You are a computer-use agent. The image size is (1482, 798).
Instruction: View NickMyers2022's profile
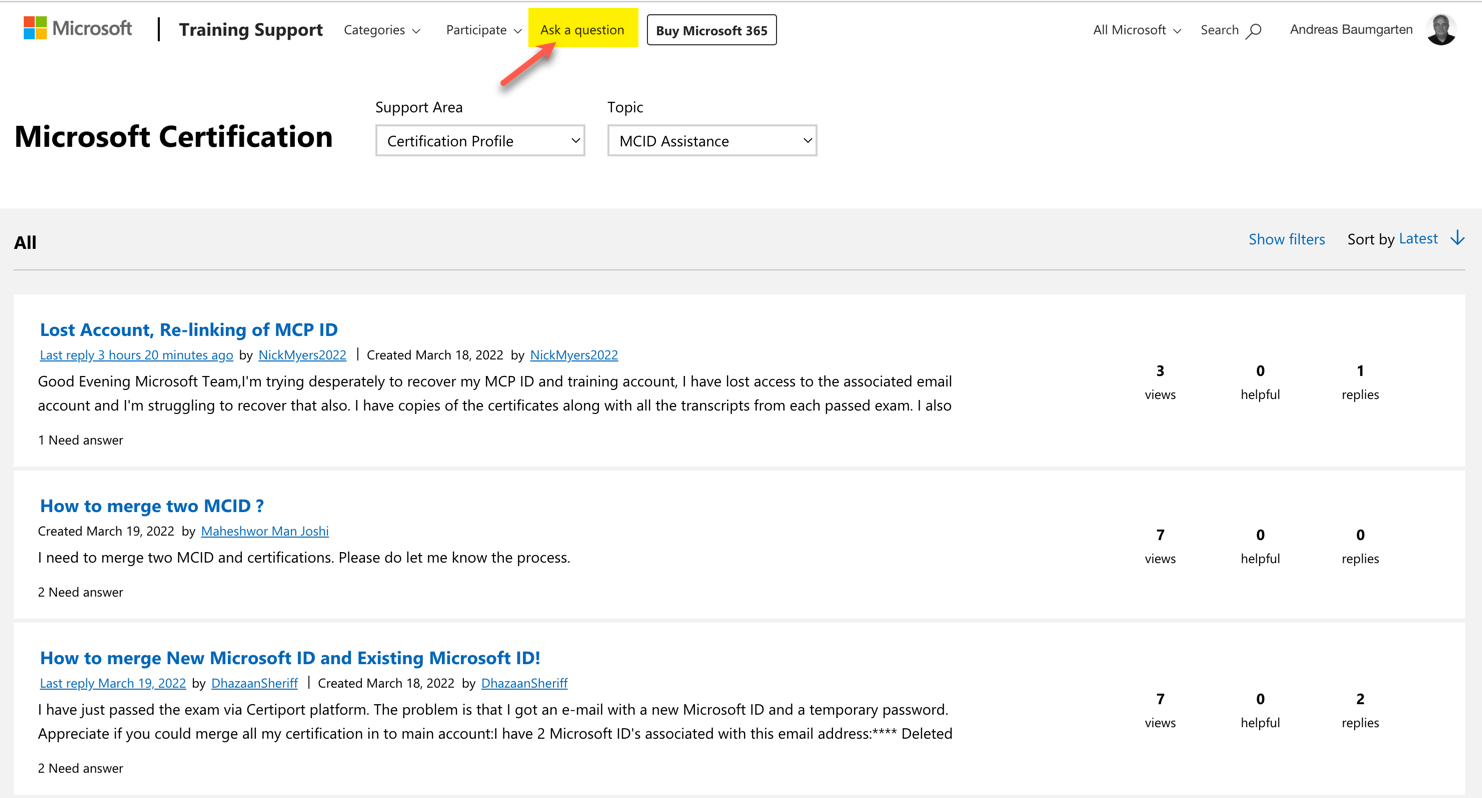coord(302,355)
